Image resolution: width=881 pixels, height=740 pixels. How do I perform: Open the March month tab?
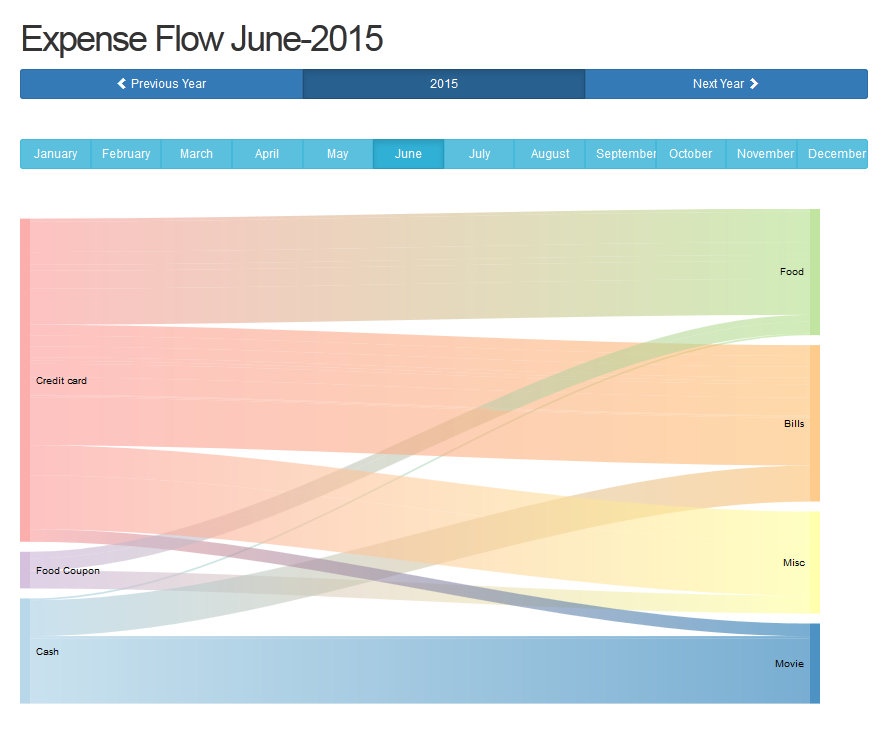point(197,154)
